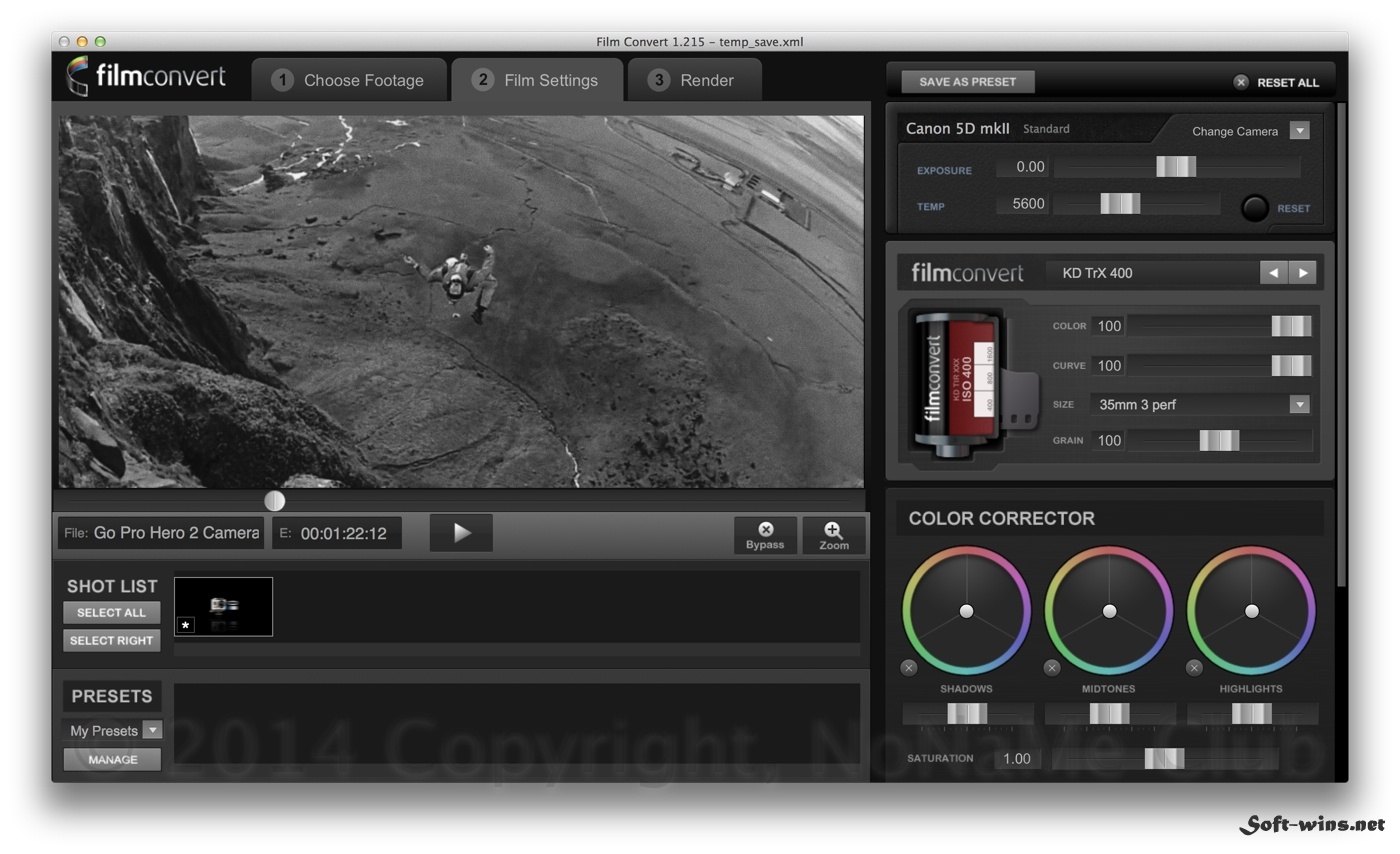Viewport: 1400px width, 854px height.
Task: Toggle the Bypass button
Action: pyautogui.click(x=765, y=535)
